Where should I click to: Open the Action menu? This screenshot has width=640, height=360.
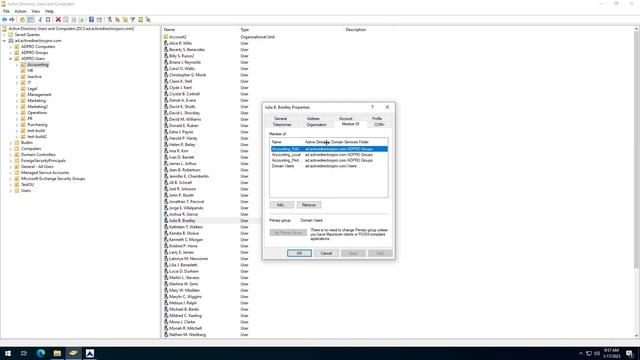[x=20, y=11]
